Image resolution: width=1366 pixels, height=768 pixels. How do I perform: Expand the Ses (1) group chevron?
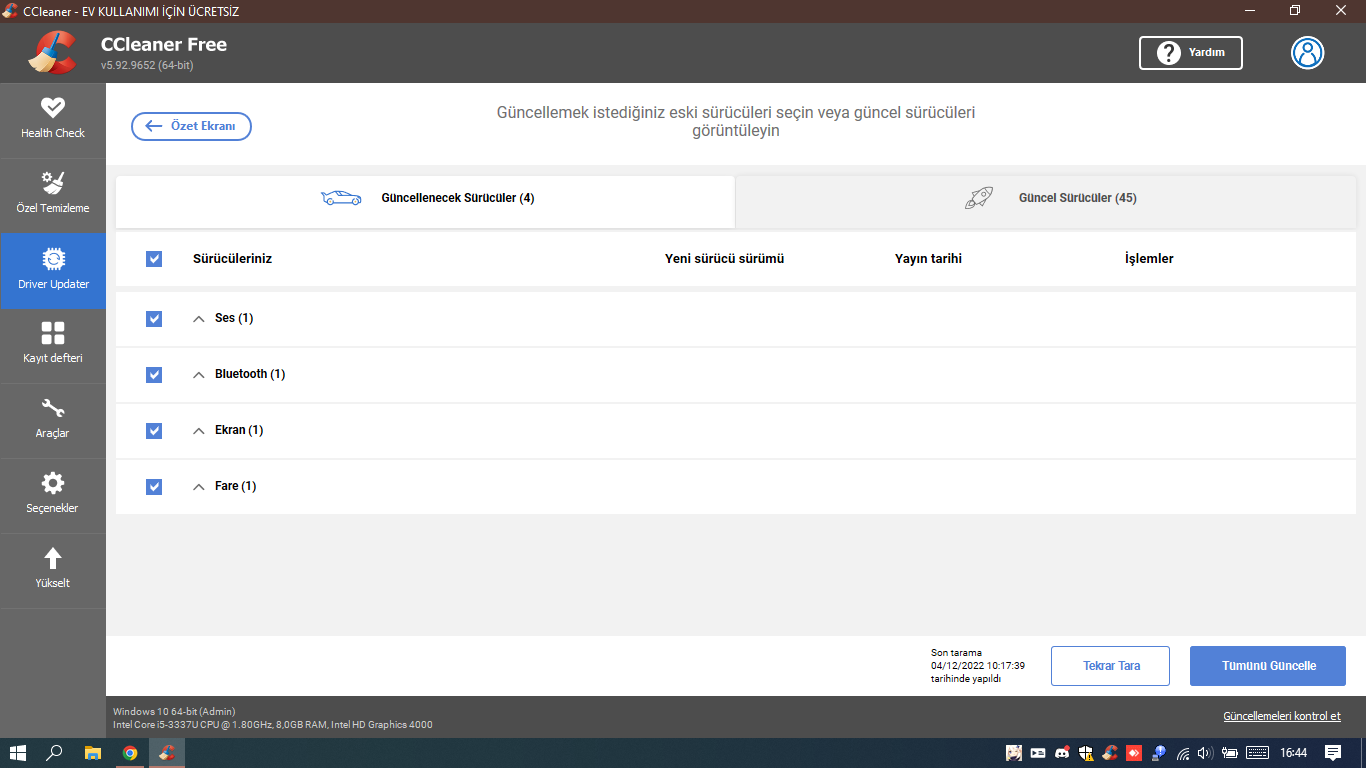[x=198, y=319]
